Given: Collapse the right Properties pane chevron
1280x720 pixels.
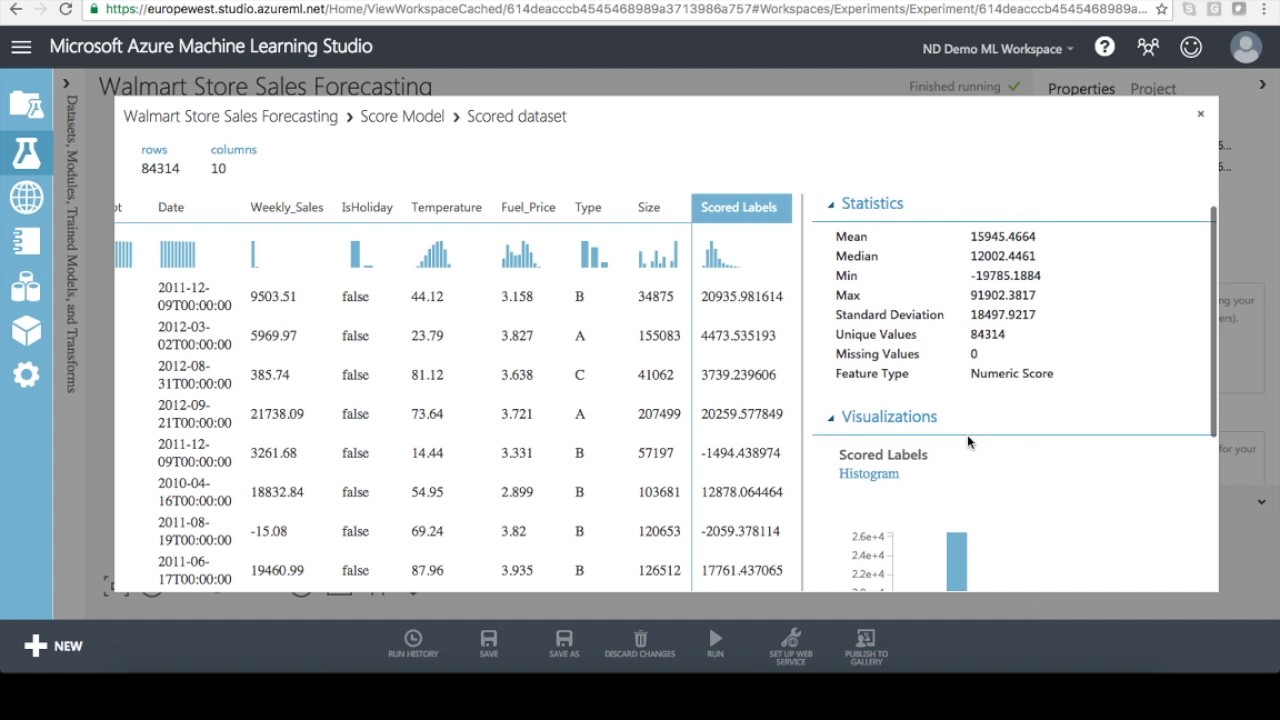Looking at the screenshot, I should click(1262, 85).
